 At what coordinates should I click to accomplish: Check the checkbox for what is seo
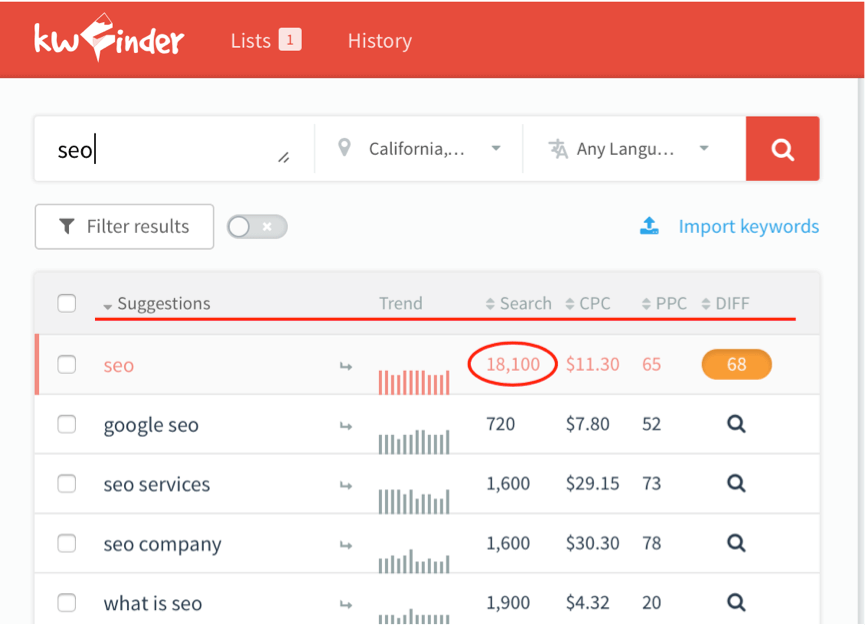tap(67, 603)
